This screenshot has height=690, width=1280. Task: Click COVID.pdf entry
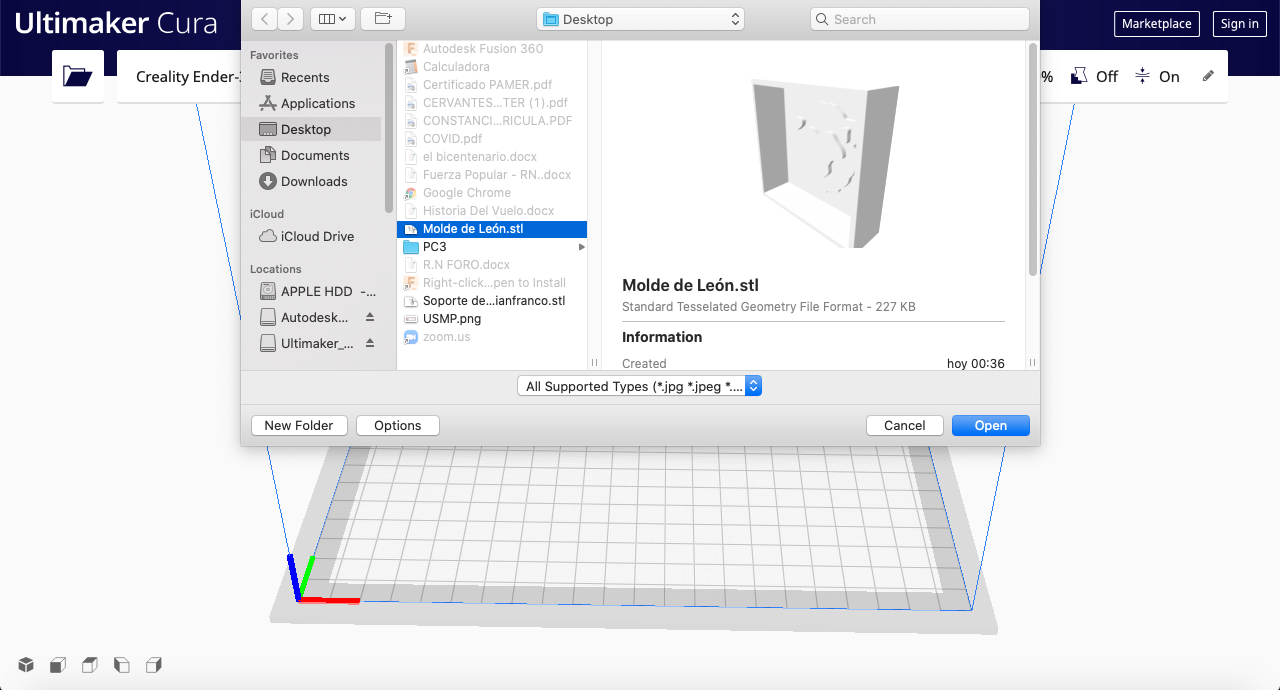pos(492,139)
